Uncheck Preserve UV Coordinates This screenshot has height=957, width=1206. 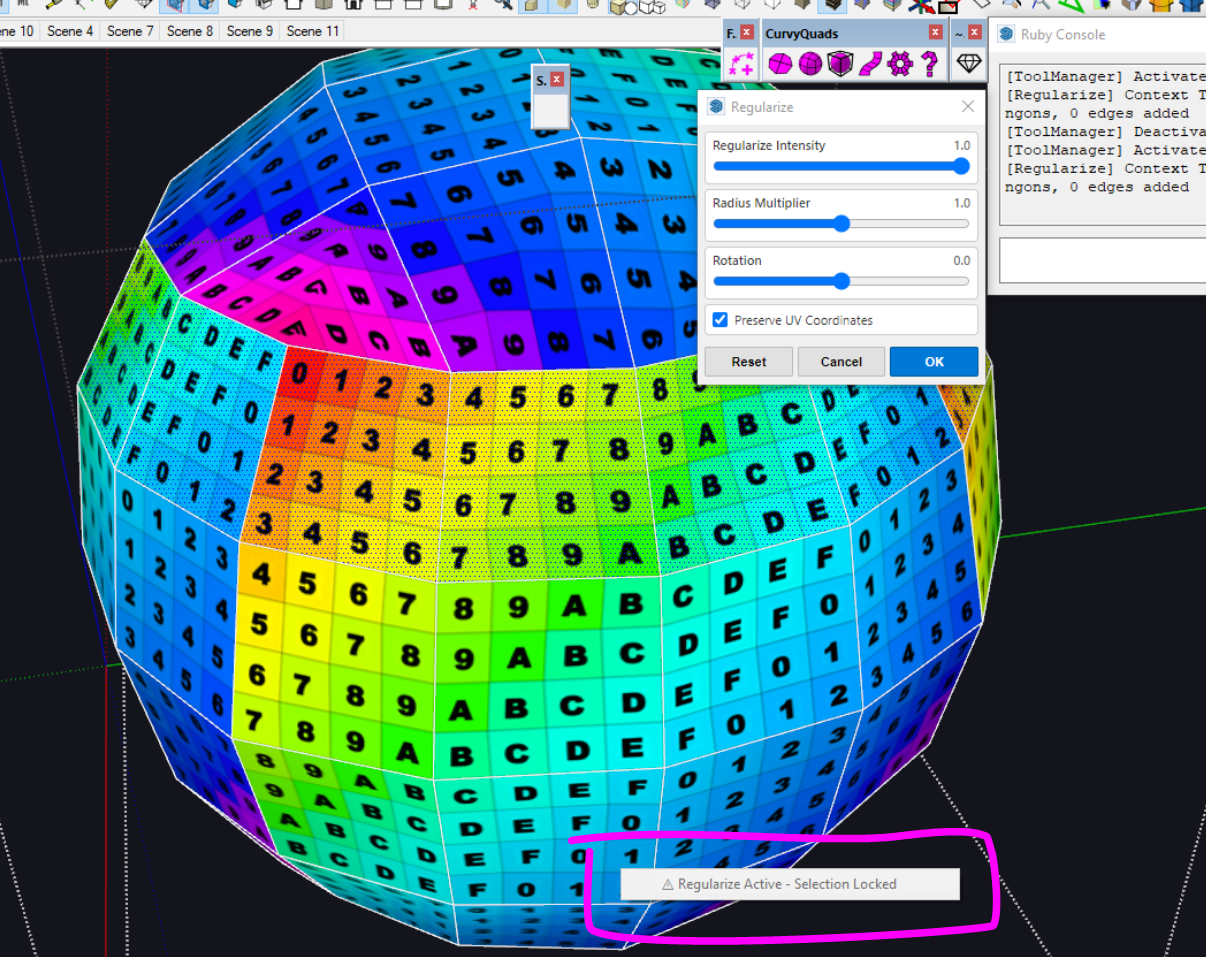(720, 320)
